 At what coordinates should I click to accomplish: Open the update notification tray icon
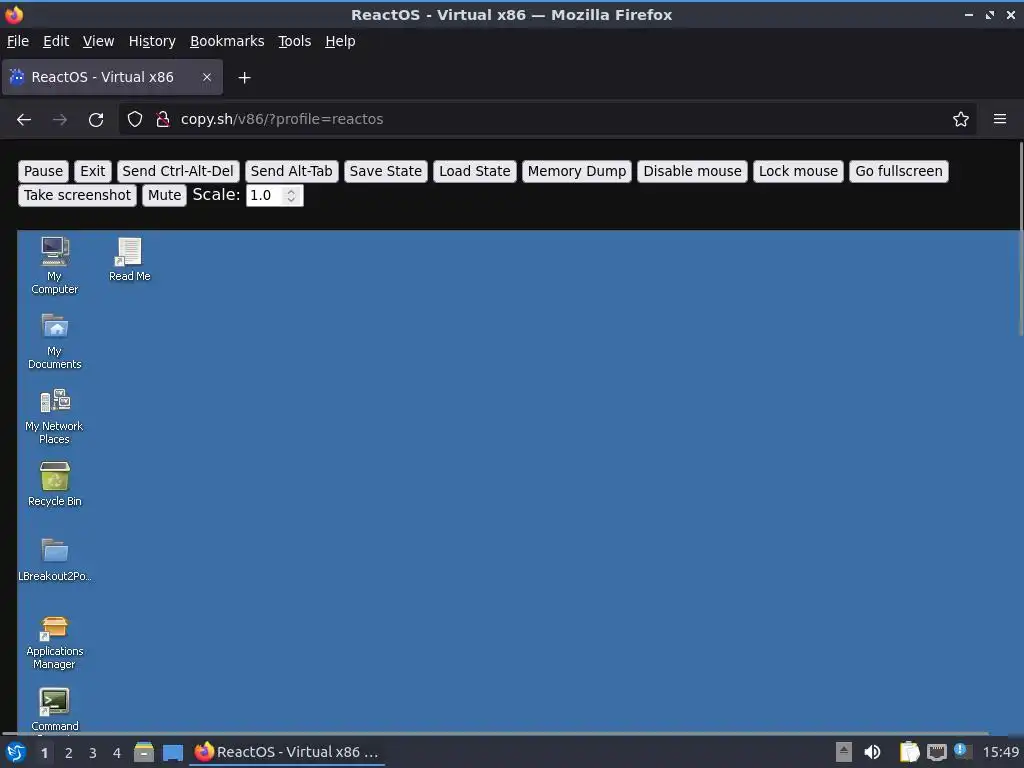pos(962,751)
